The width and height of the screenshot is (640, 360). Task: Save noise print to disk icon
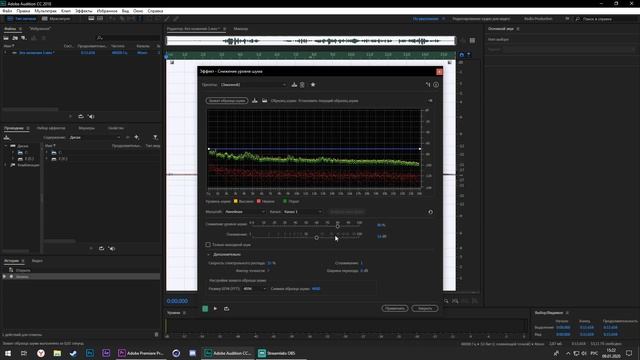[x=255, y=100]
